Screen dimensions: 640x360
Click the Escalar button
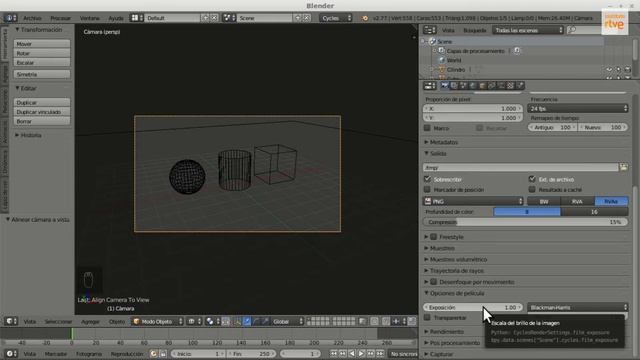point(42,62)
